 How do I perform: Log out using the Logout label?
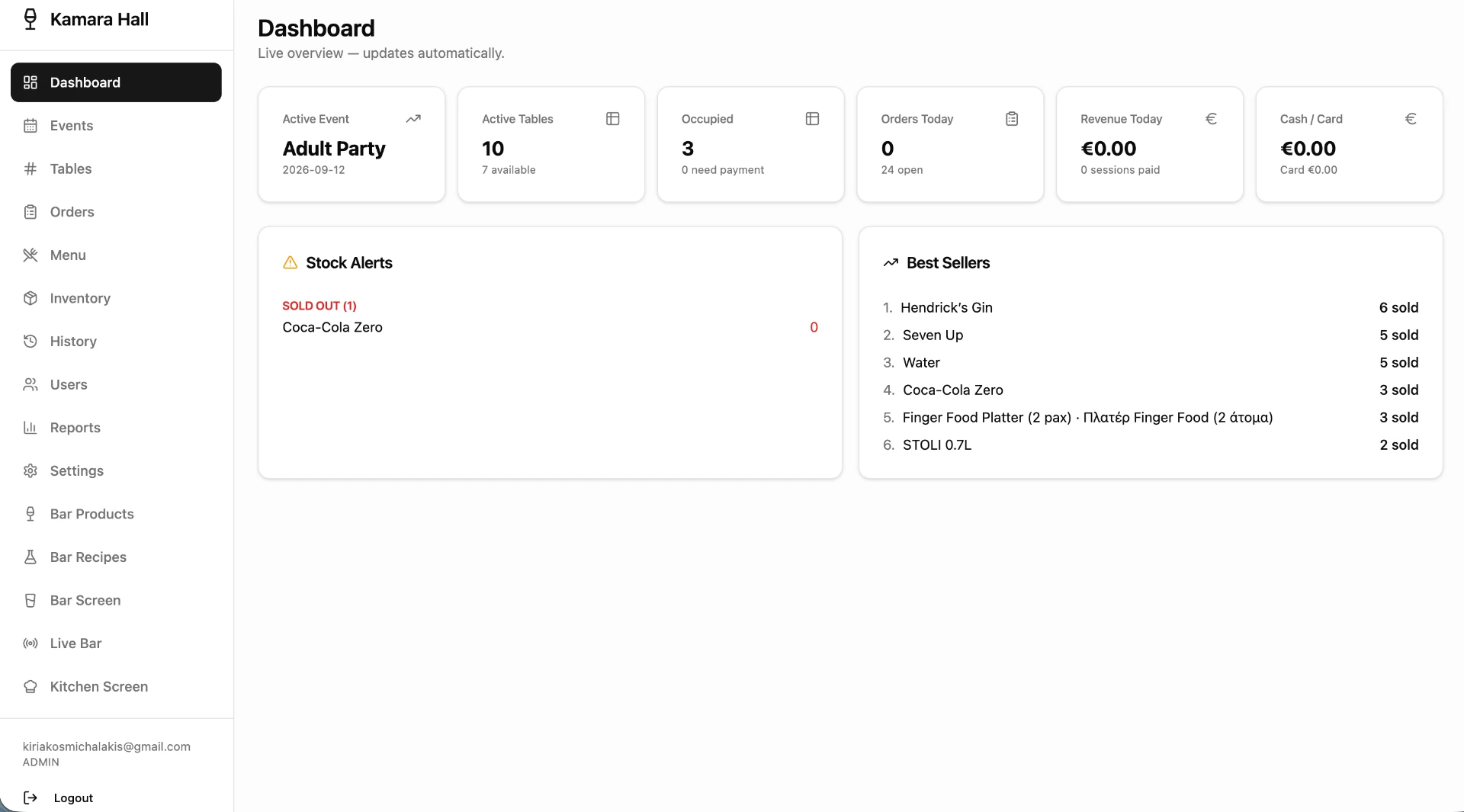73,798
